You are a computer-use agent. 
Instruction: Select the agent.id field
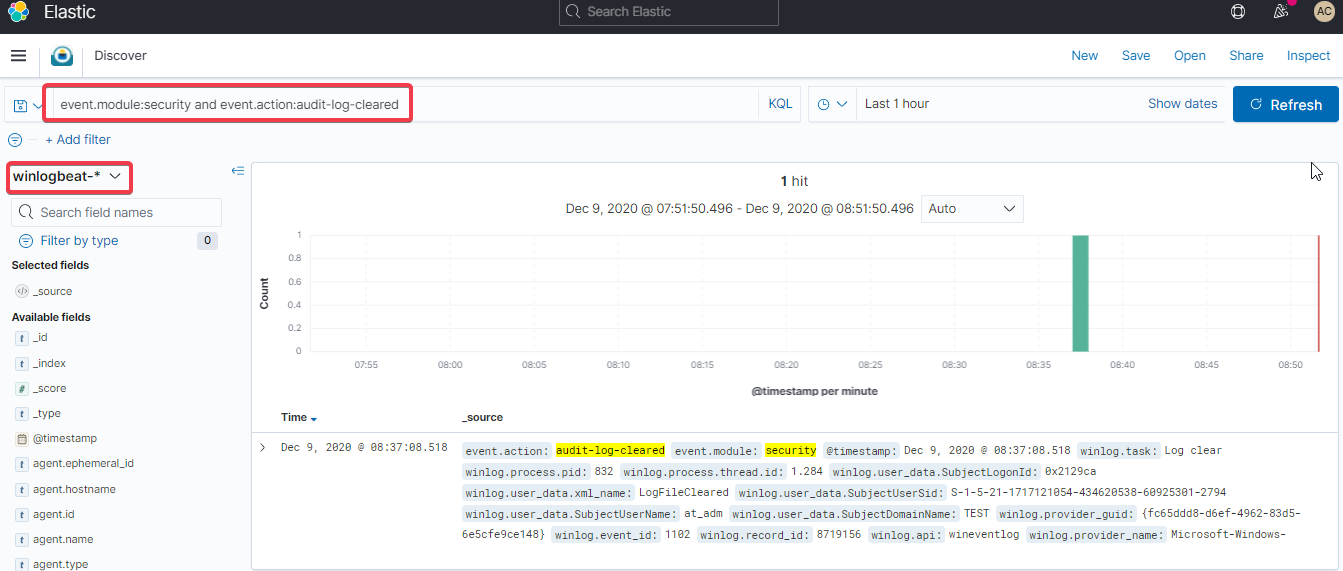coord(55,514)
